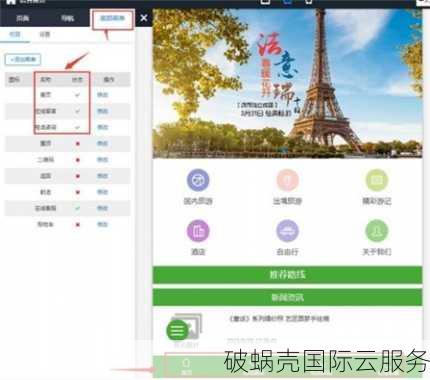
Task: Toggle the status checkmark of the third menu row
Action: 77,127
